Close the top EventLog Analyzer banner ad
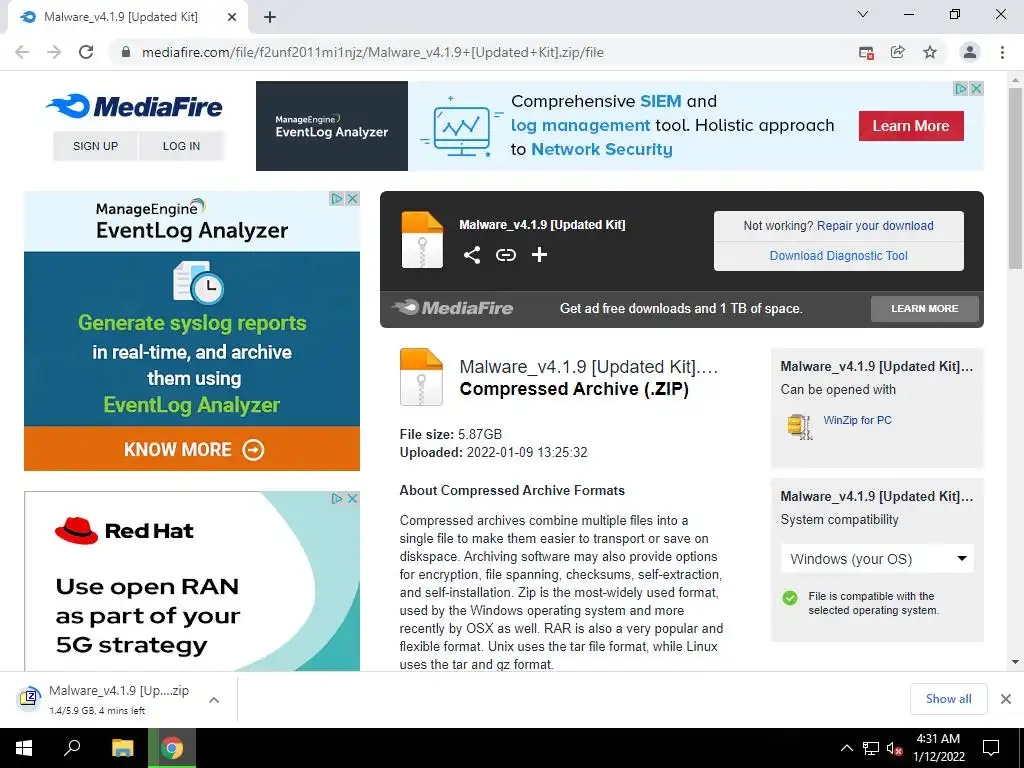The width and height of the screenshot is (1024, 768). click(976, 88)
